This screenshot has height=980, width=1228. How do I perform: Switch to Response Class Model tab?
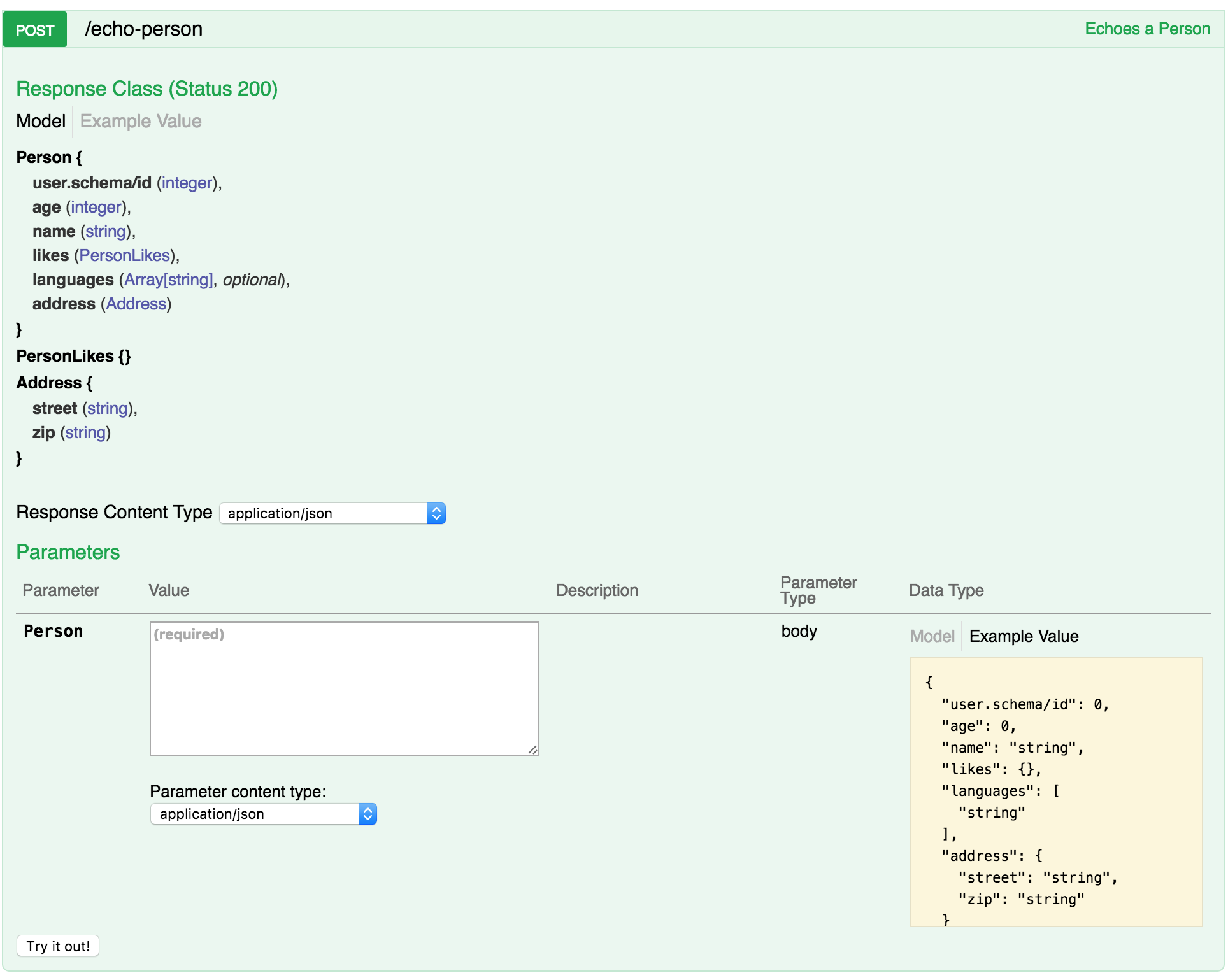coord(41,121)
